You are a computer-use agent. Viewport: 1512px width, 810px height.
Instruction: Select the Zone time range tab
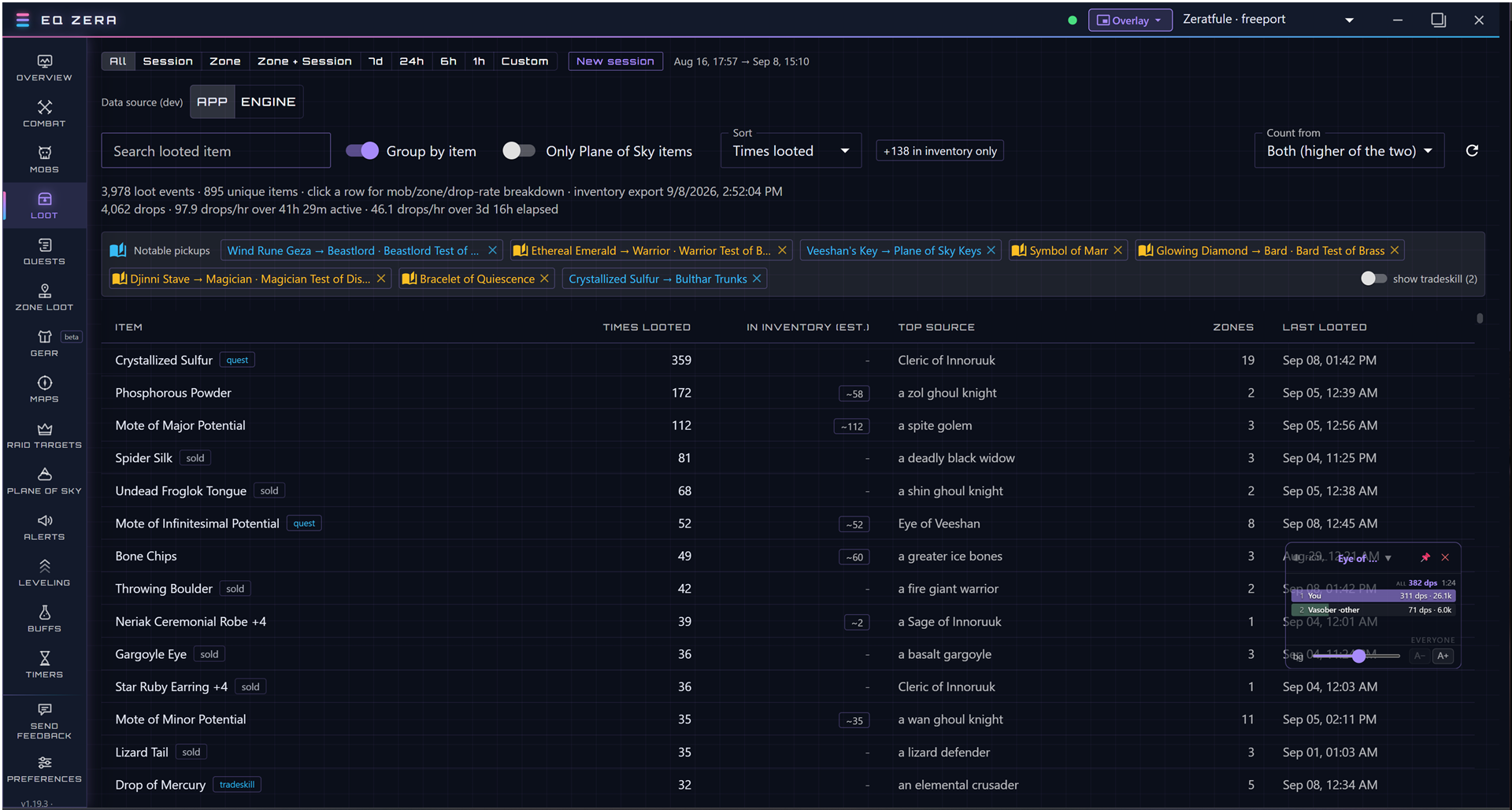click(x=225, y=61)
